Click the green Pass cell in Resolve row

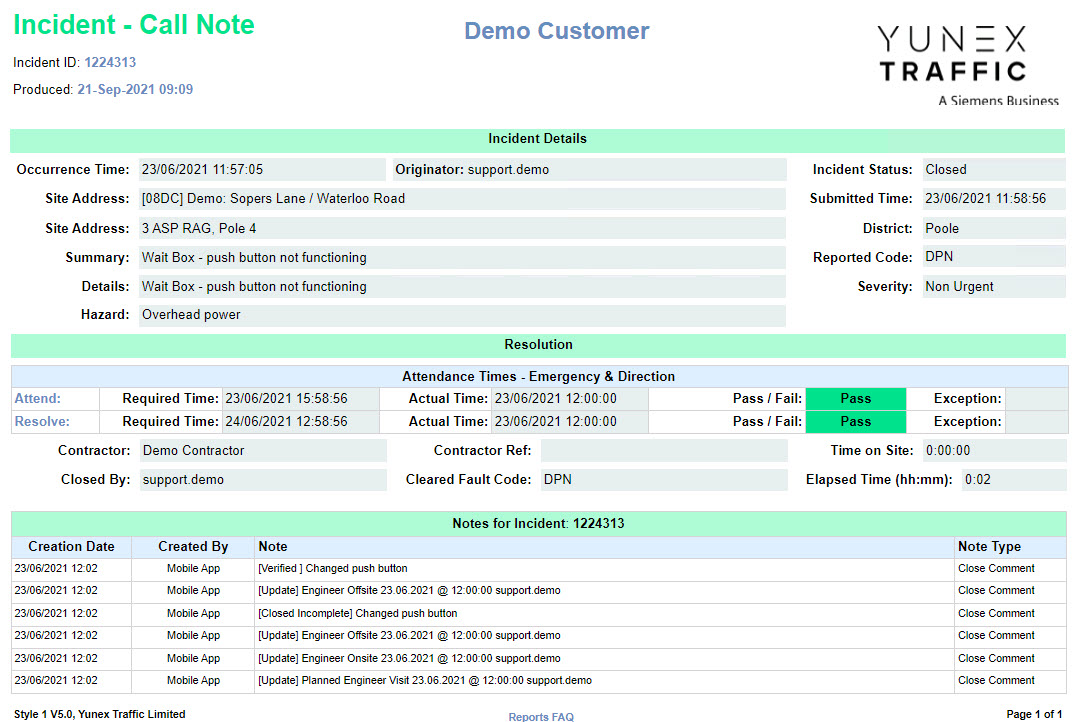pos(856,422)
